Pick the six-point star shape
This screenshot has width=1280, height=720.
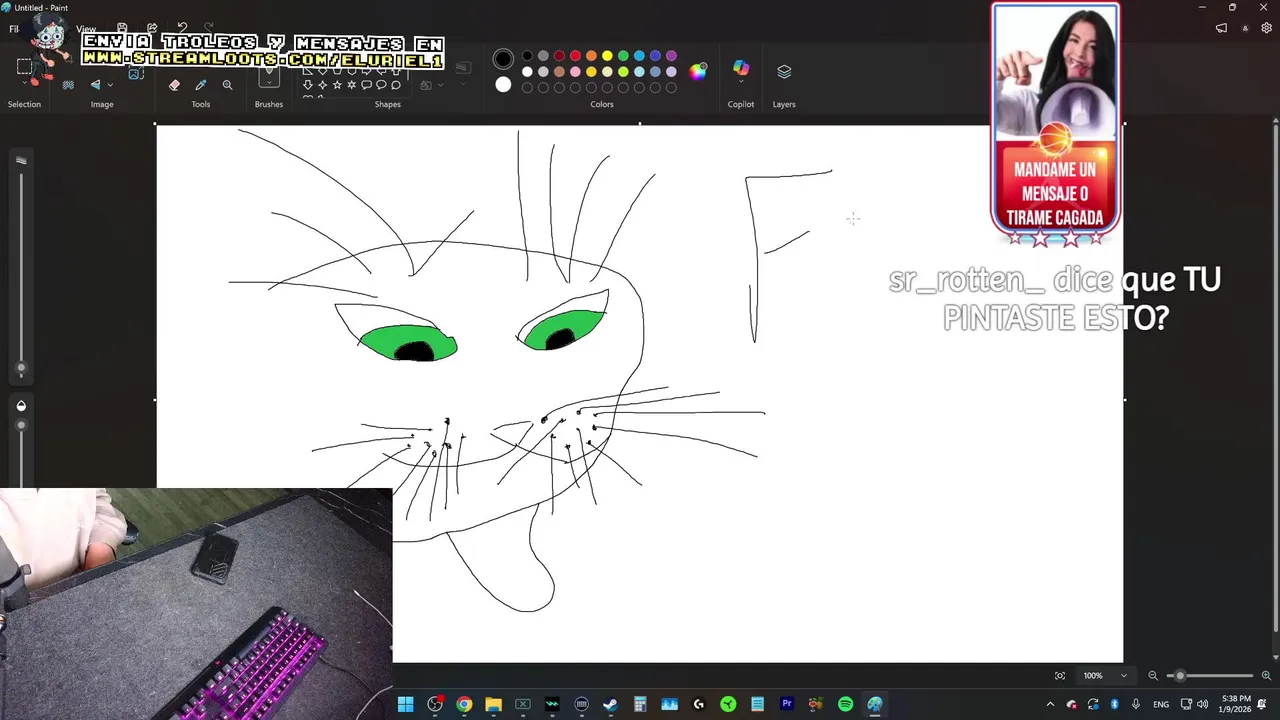coord(352,85)
